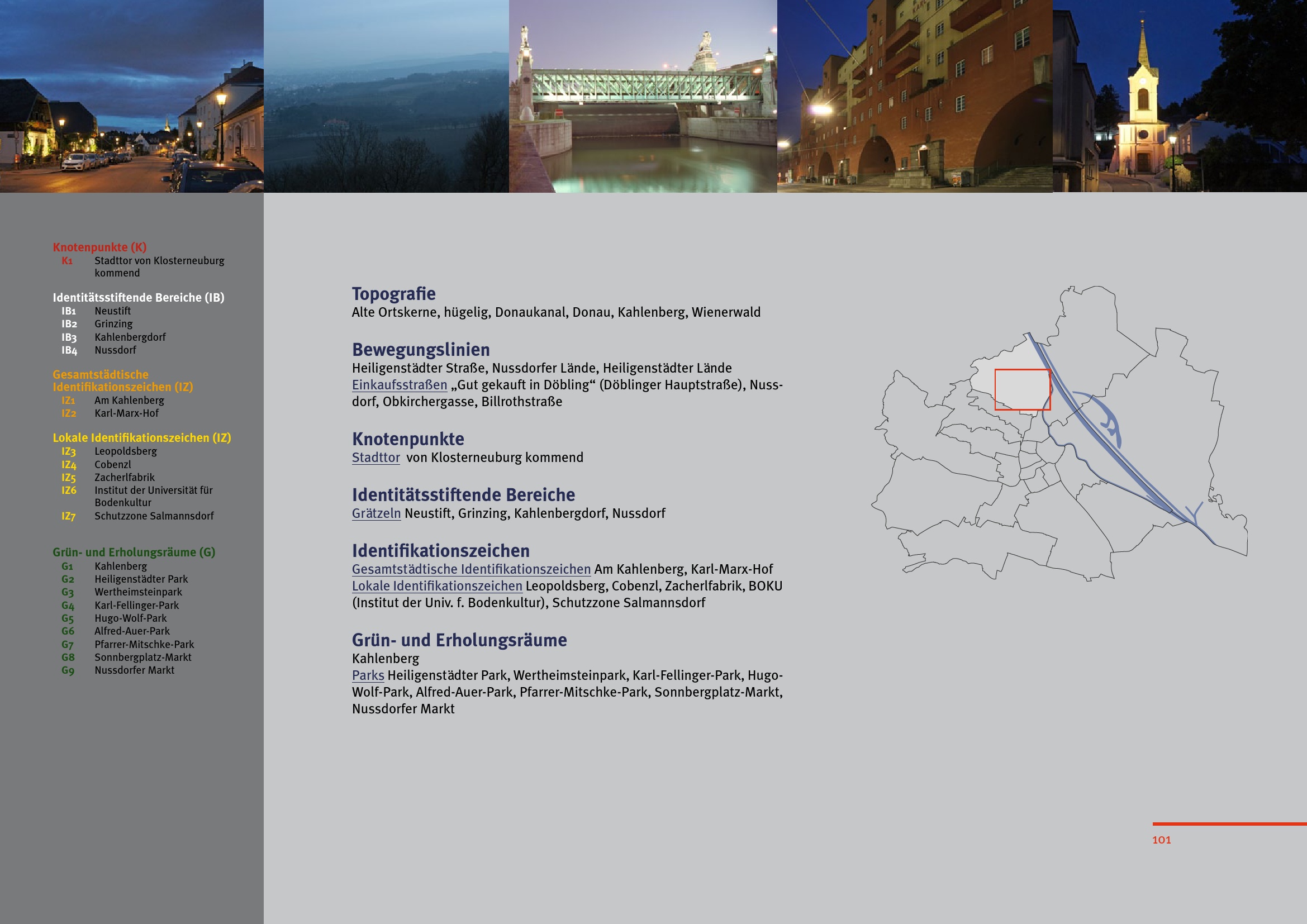Select G3 Wertheimsteinpark in the list
The height and width of the screenshot is (924, 1307).
(138, 592)
